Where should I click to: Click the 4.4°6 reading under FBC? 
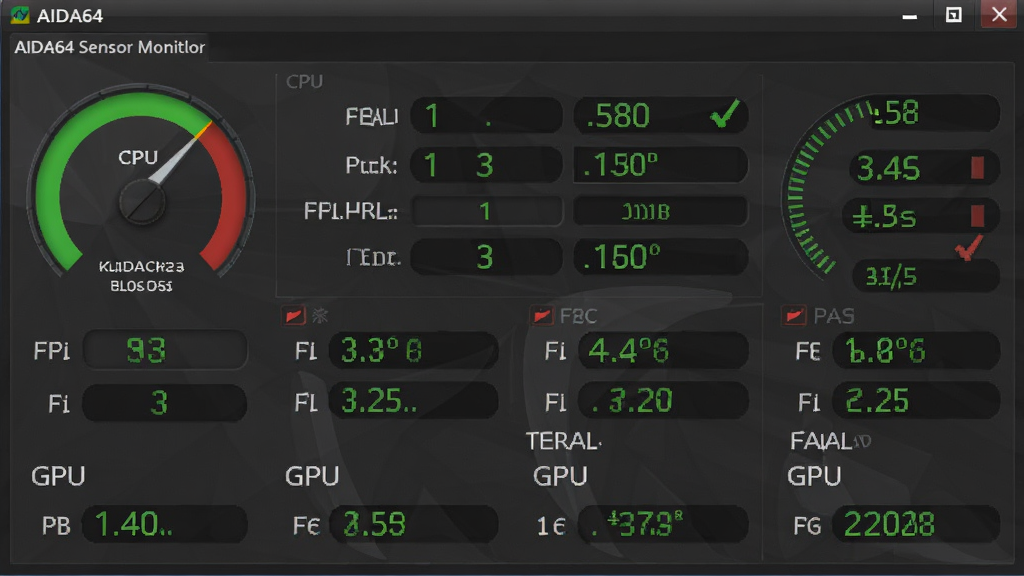(663, 351)
